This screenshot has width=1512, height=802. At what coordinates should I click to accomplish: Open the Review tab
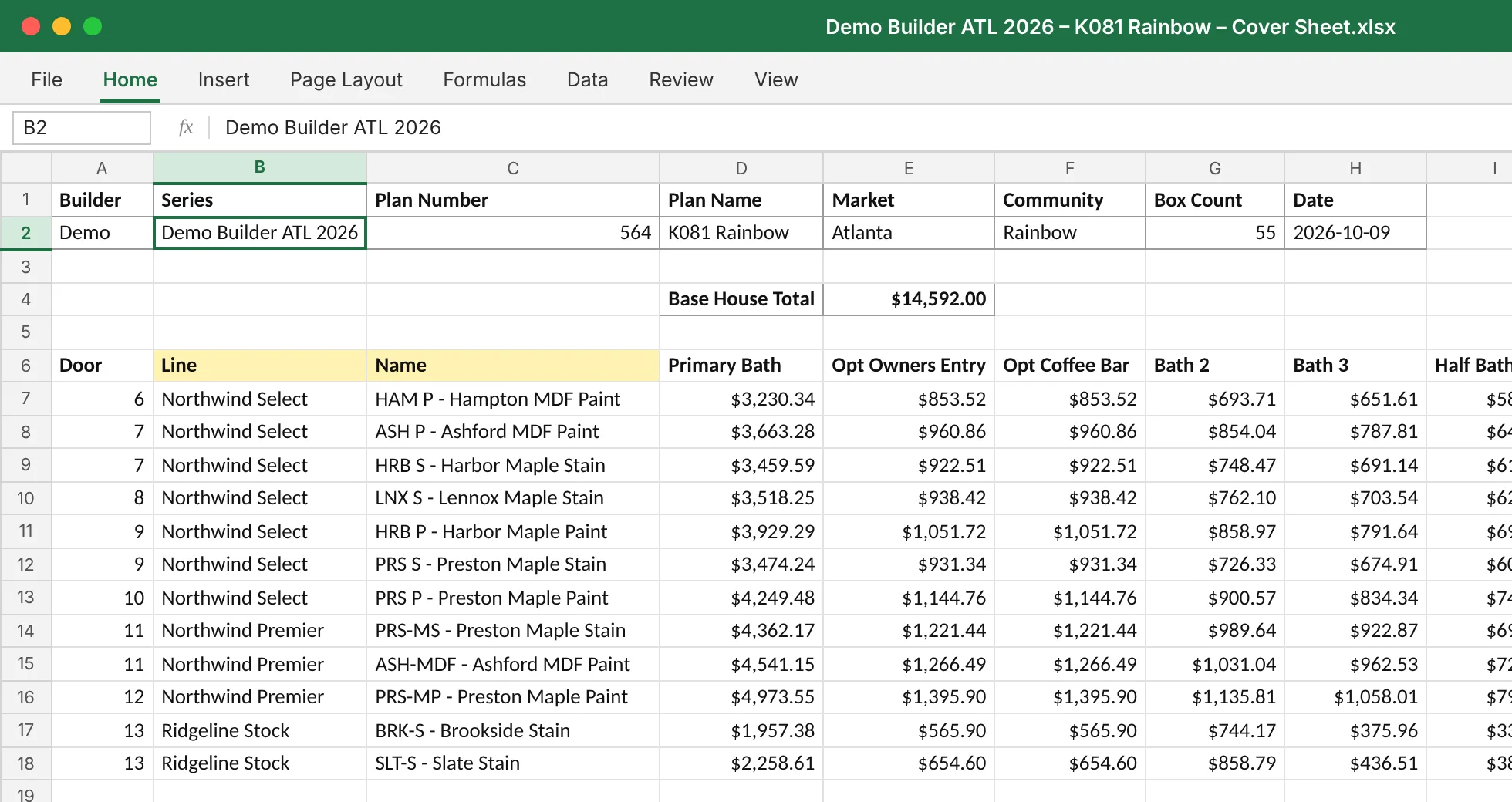coord(681,79)
